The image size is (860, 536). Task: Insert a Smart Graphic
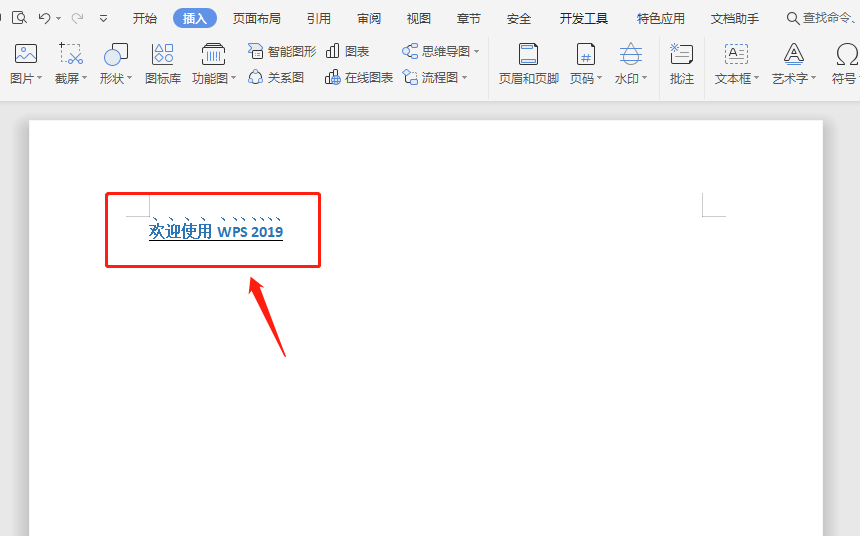(282, 52)
